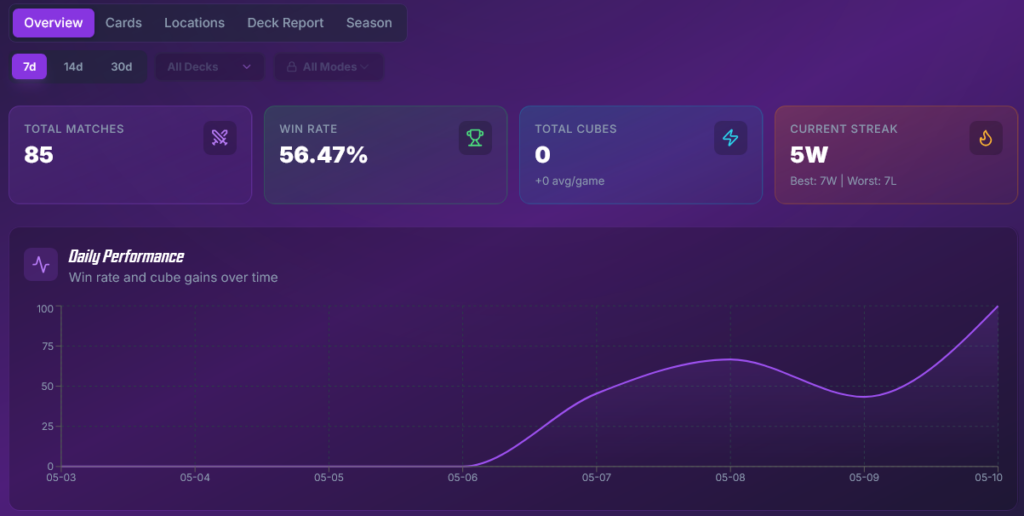This screenshot has width=1024, height=516.
Task: Click the Total Cubes value 0
Action: [x=542, y=155]
